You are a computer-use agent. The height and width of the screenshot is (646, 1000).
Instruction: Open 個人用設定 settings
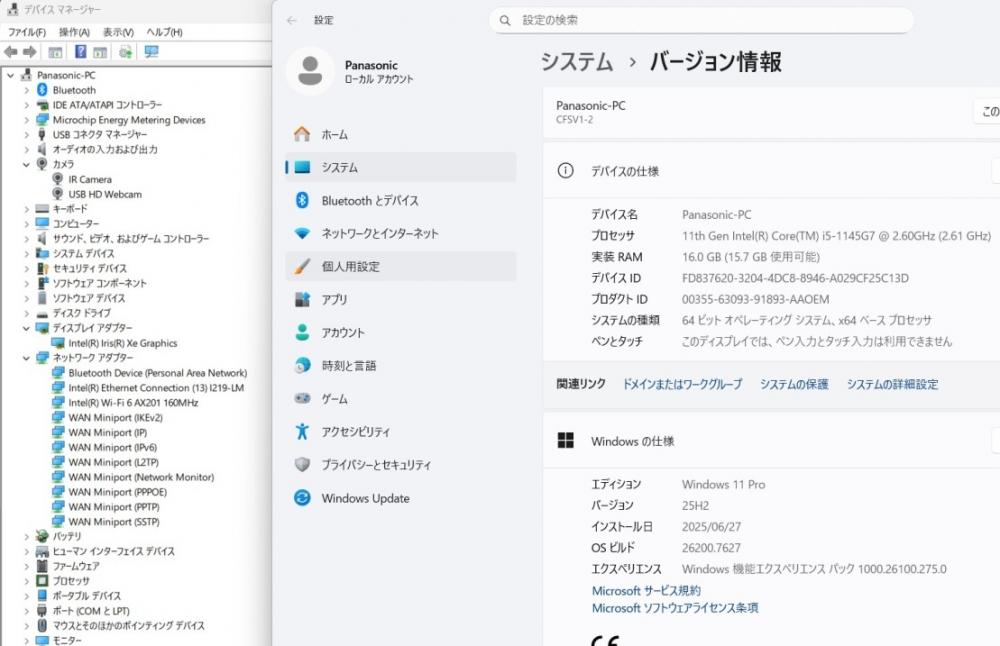401,267
